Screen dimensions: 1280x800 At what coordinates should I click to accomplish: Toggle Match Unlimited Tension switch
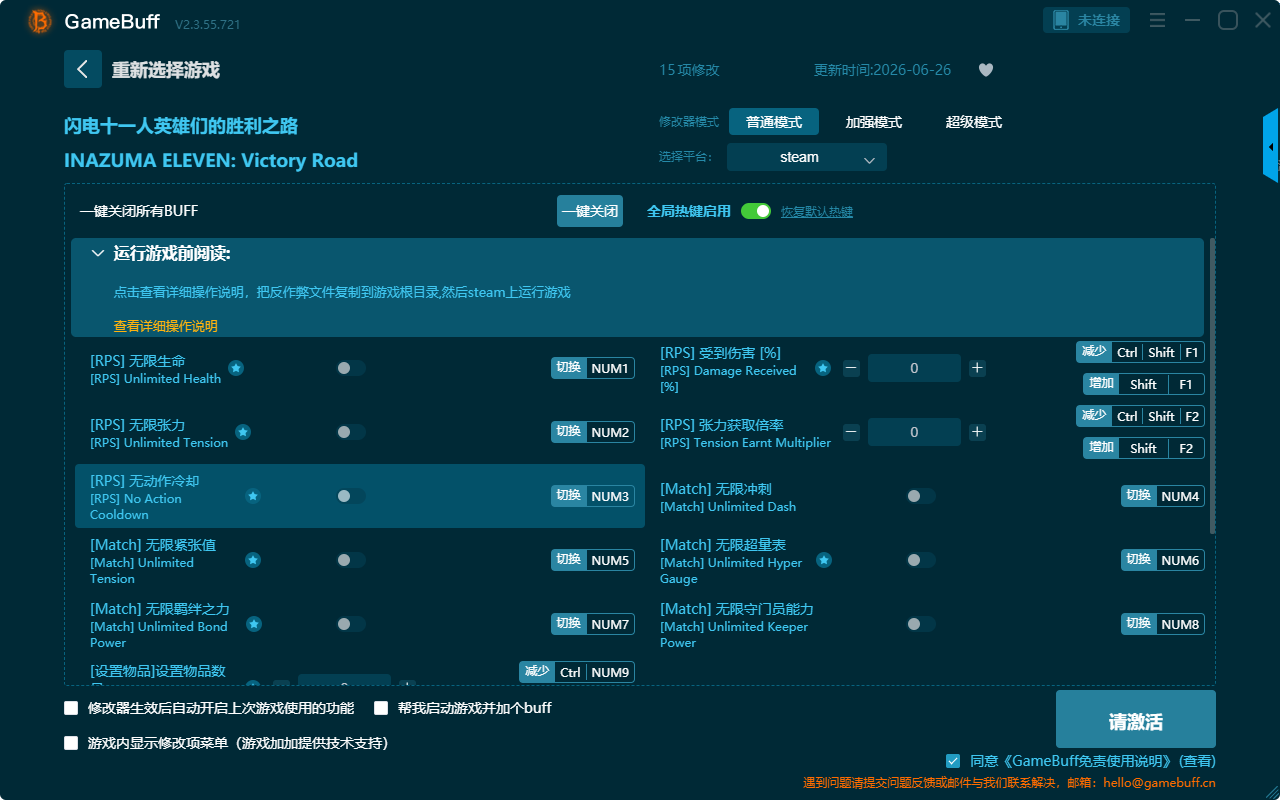[350, 560]
